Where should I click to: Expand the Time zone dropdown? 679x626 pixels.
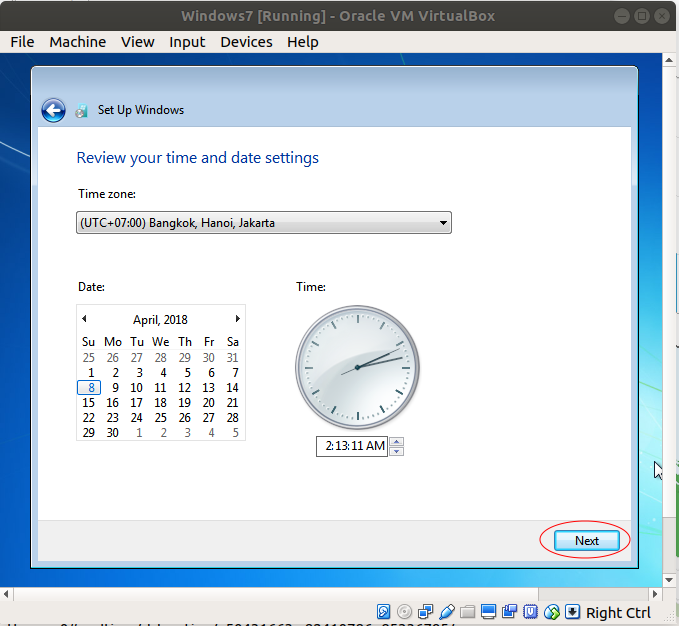click(x=264, y=223)
